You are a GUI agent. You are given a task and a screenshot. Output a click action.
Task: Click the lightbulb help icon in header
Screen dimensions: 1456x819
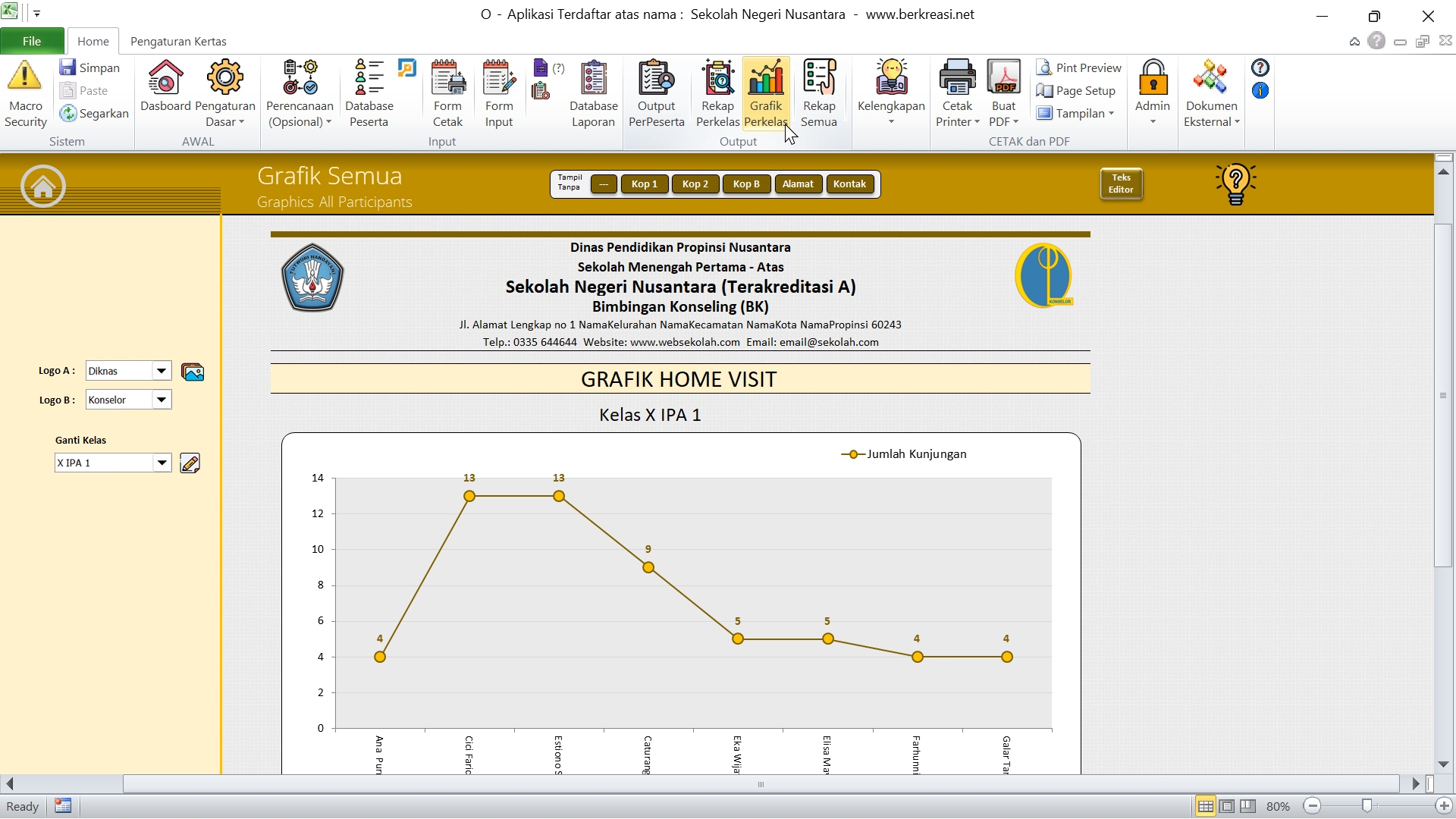(x=1235, y=184)
